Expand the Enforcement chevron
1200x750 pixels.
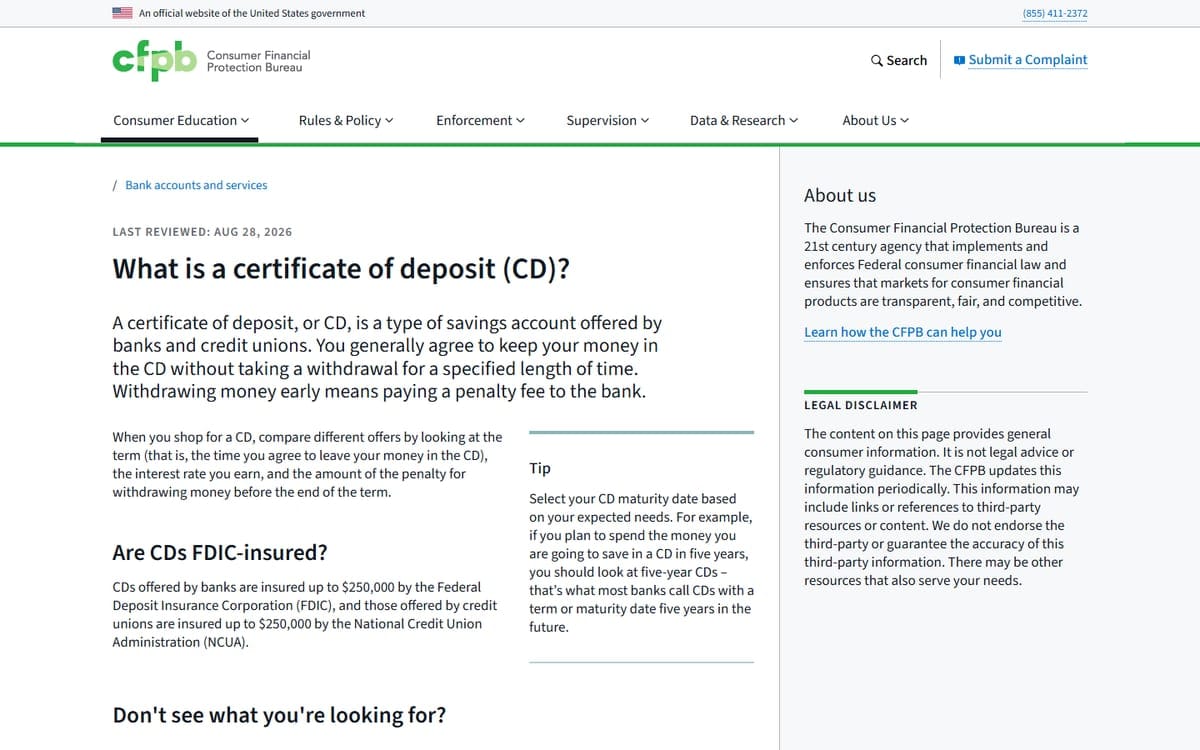520,121
